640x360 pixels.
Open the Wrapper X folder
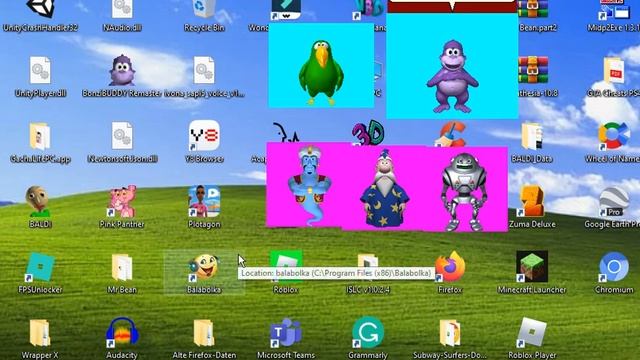40,333
